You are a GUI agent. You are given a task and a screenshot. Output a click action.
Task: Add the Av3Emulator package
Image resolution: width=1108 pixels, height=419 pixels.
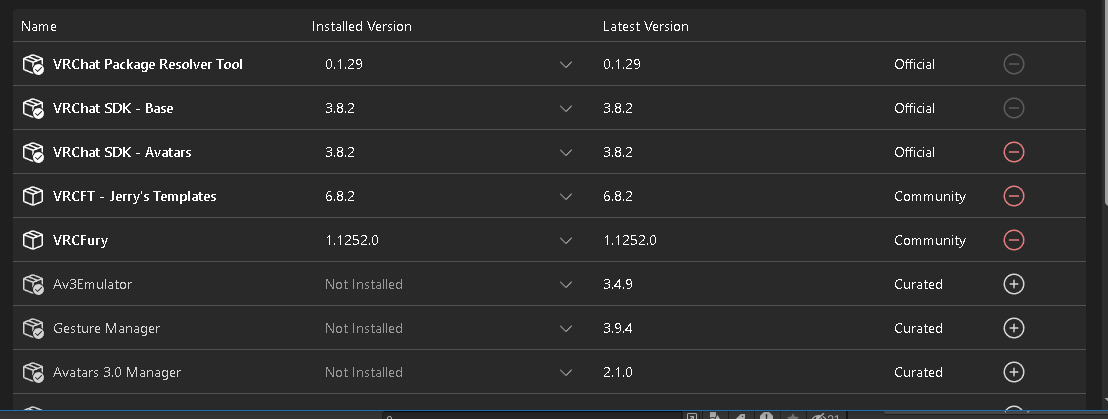tap(1013, 284)
